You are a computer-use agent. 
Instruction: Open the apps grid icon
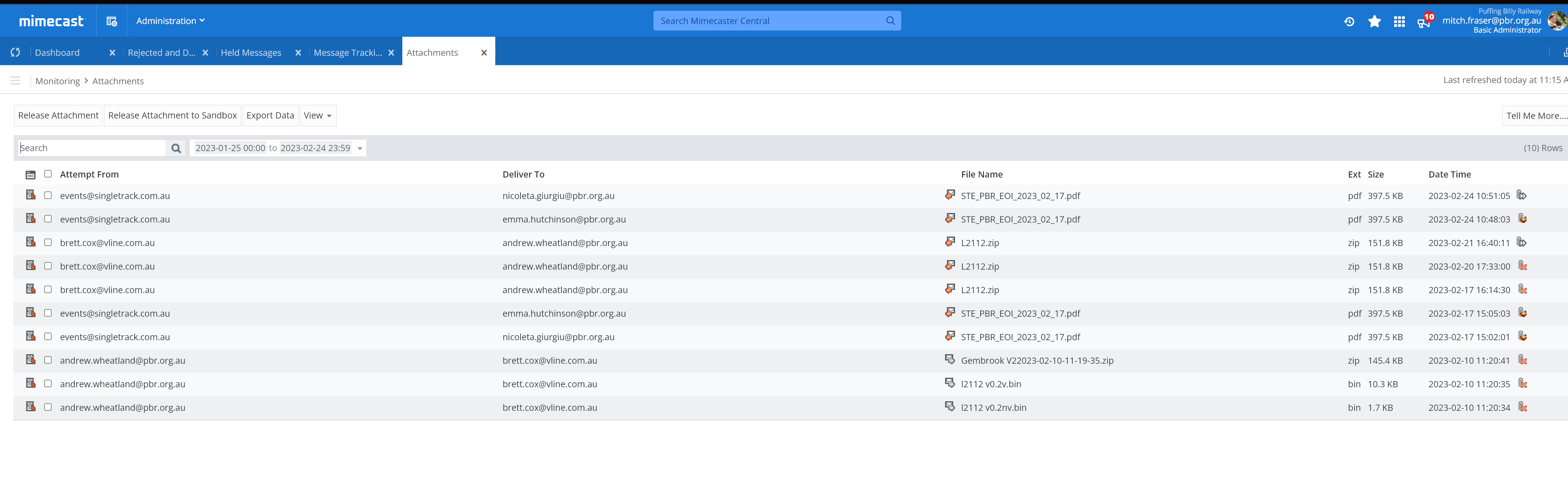coord(1399,22)
